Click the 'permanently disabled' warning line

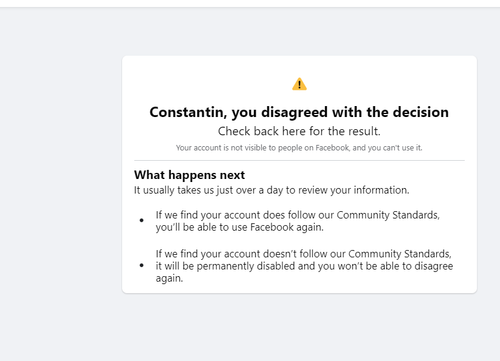click(304, 266)
